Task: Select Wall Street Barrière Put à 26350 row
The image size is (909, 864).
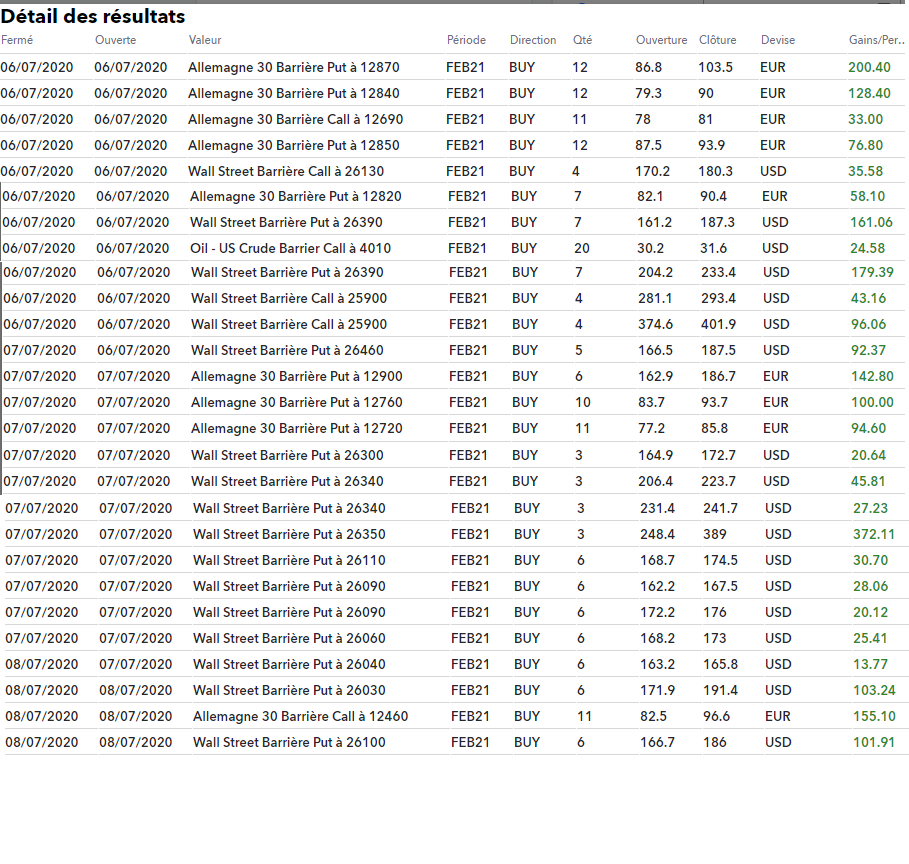Action: tap(455, 535)
